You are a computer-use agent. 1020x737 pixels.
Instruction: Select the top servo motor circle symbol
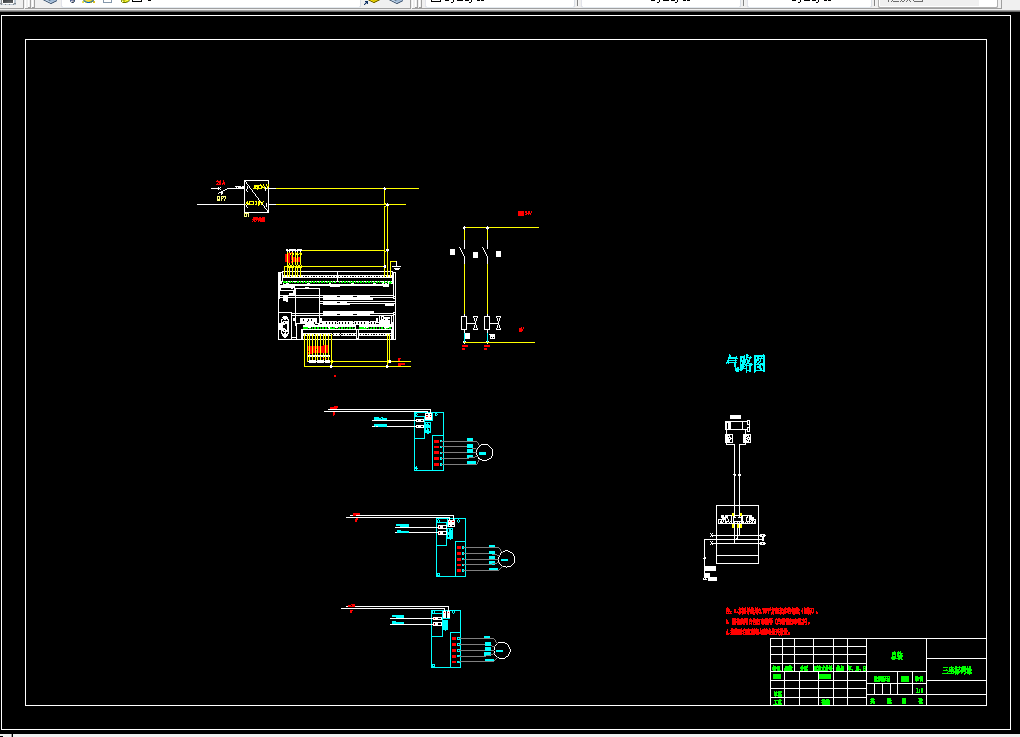click(485, 452)
